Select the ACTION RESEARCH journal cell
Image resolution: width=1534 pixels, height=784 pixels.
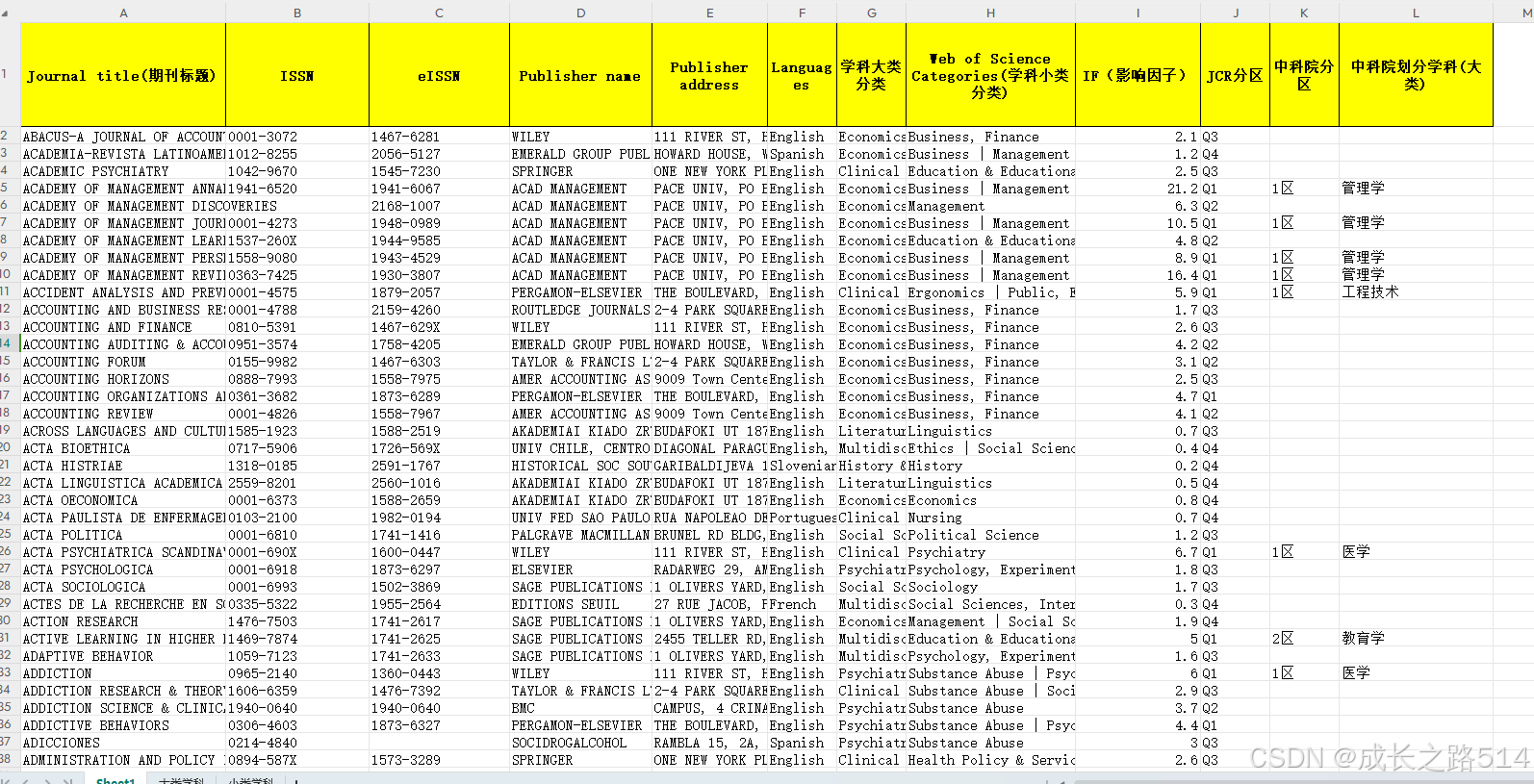coord(123,621)
